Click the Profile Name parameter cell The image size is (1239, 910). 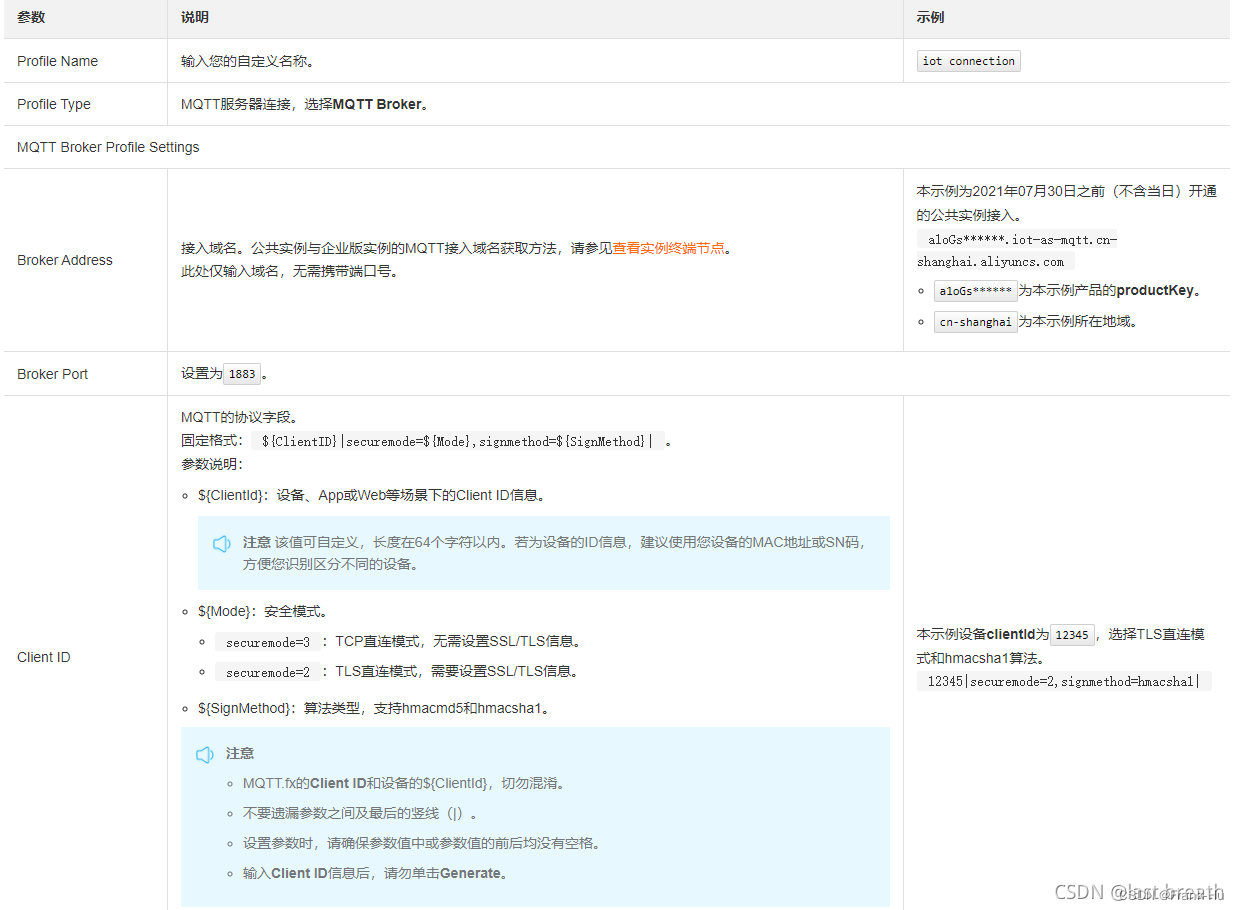pyautogui.click(x=85, y=61)
